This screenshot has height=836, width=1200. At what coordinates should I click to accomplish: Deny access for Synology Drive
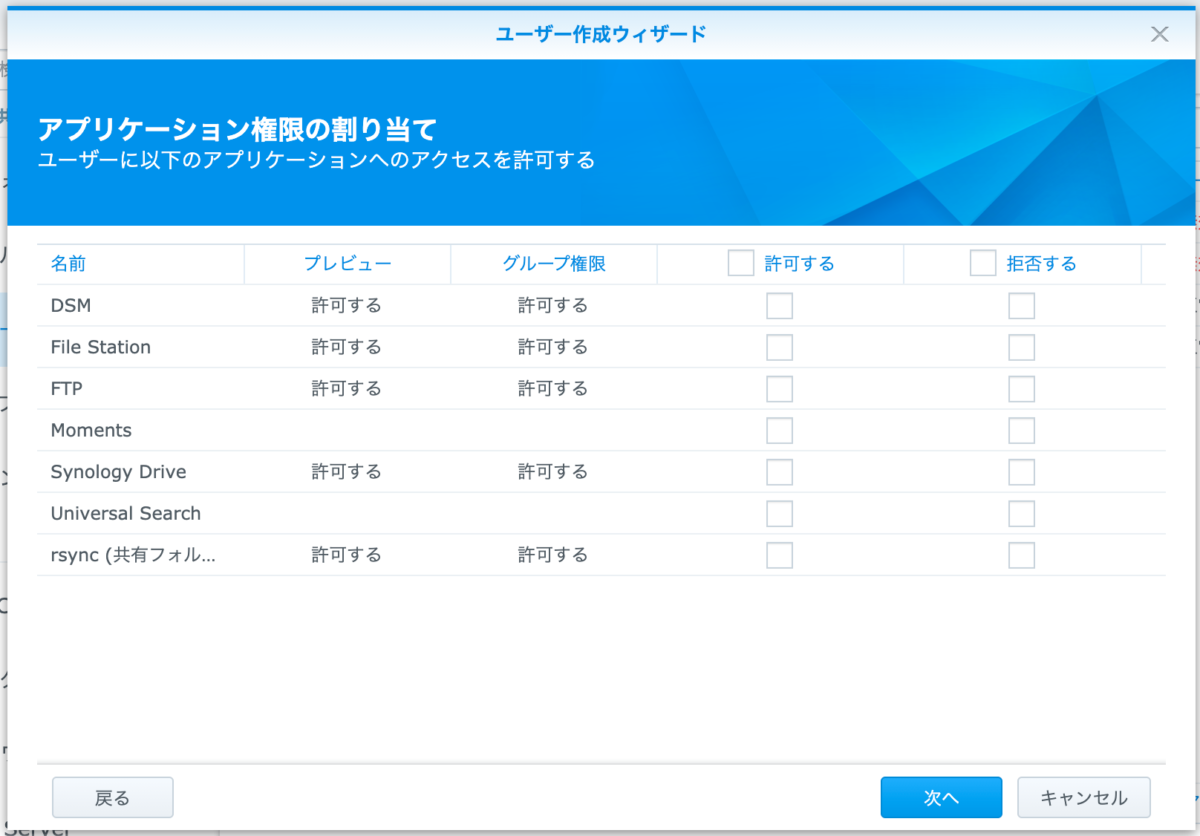tap(1022, 472)
